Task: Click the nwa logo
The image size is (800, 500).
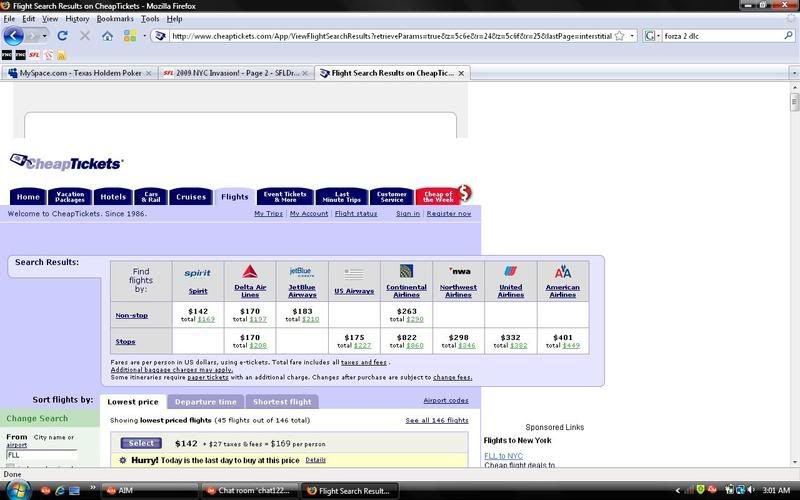Action: [459, 271]
